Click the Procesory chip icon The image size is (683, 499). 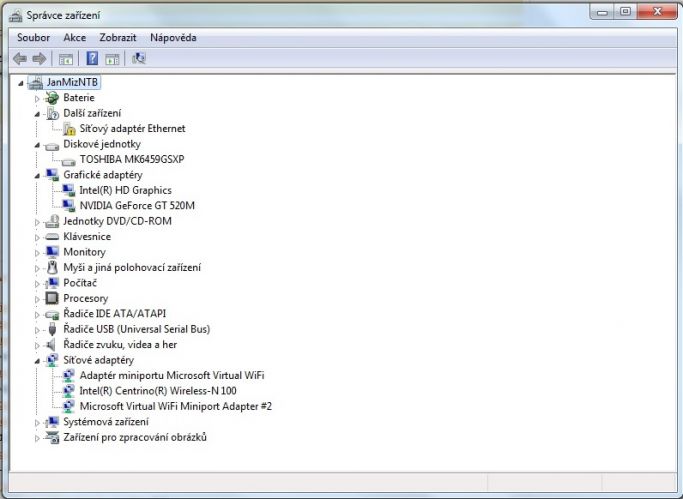[52, 298]
